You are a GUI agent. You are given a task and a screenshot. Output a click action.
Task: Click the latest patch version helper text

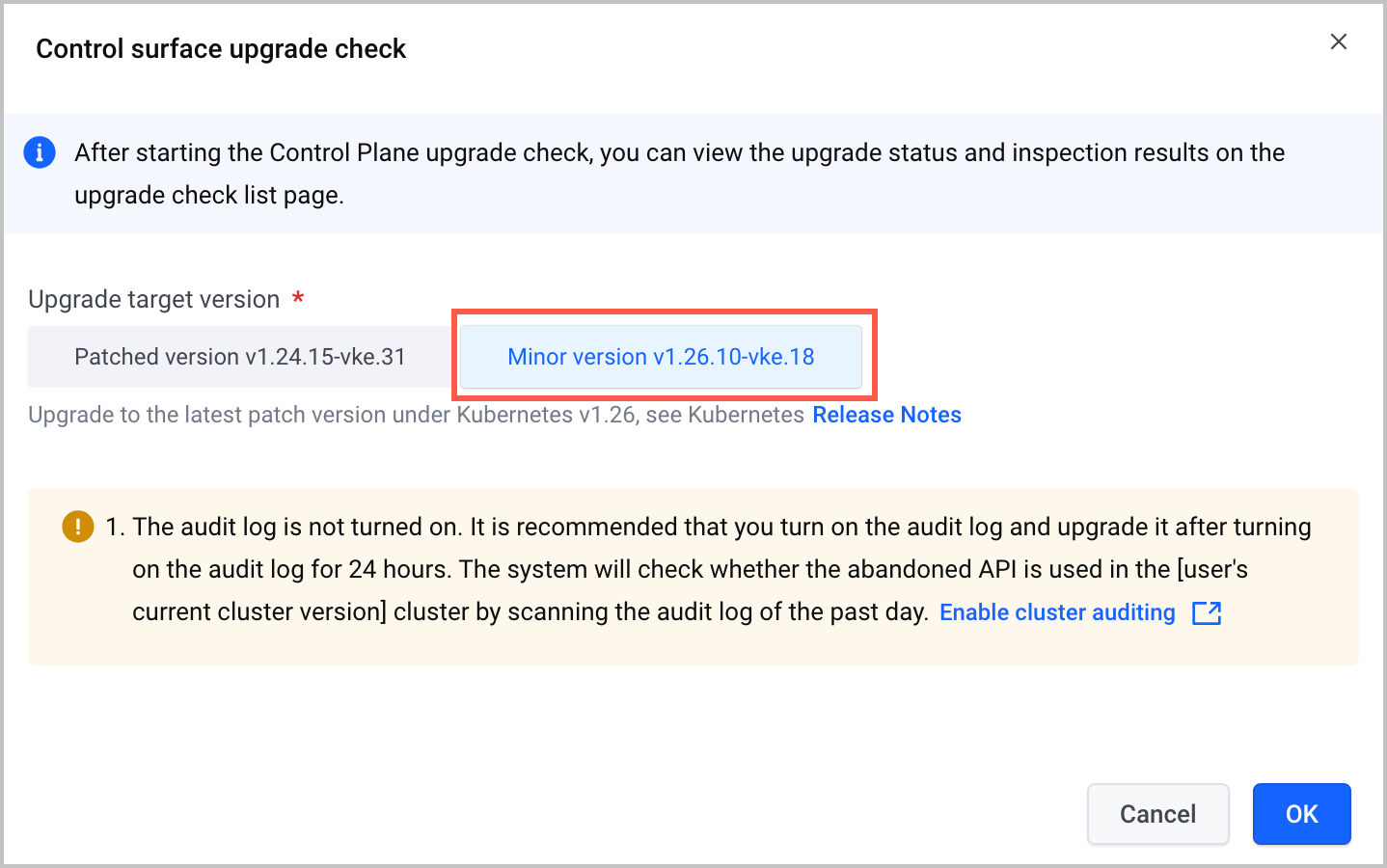pyautogui.click(x=416, y=415)
